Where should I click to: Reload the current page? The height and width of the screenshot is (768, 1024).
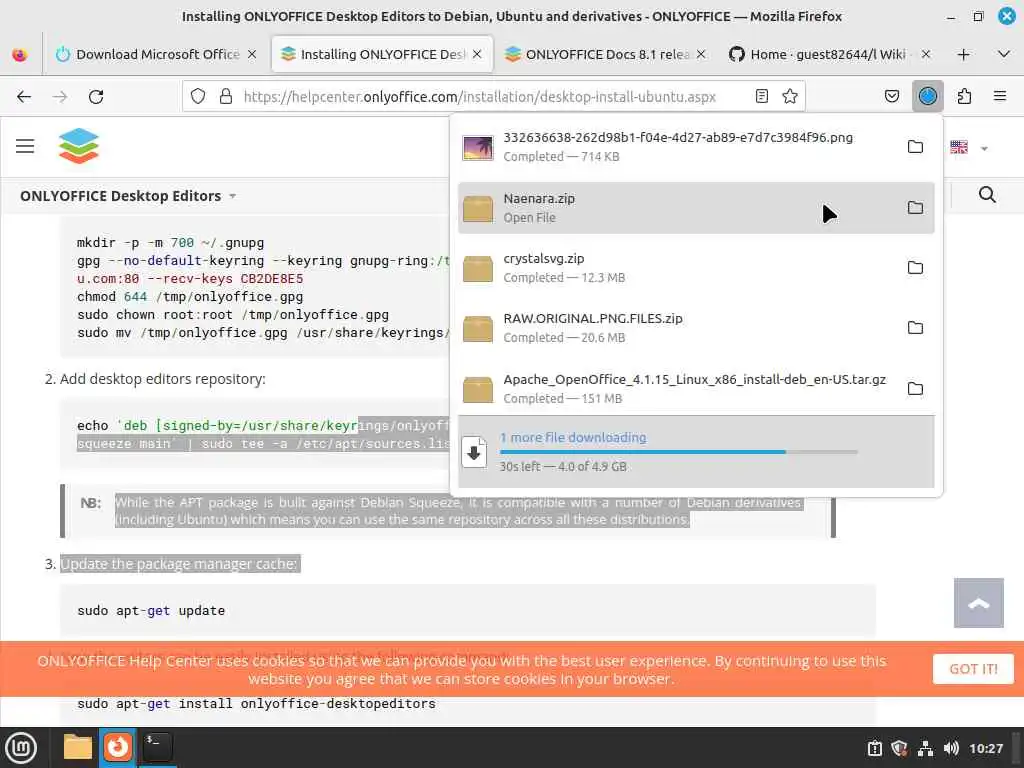[96, 97]
